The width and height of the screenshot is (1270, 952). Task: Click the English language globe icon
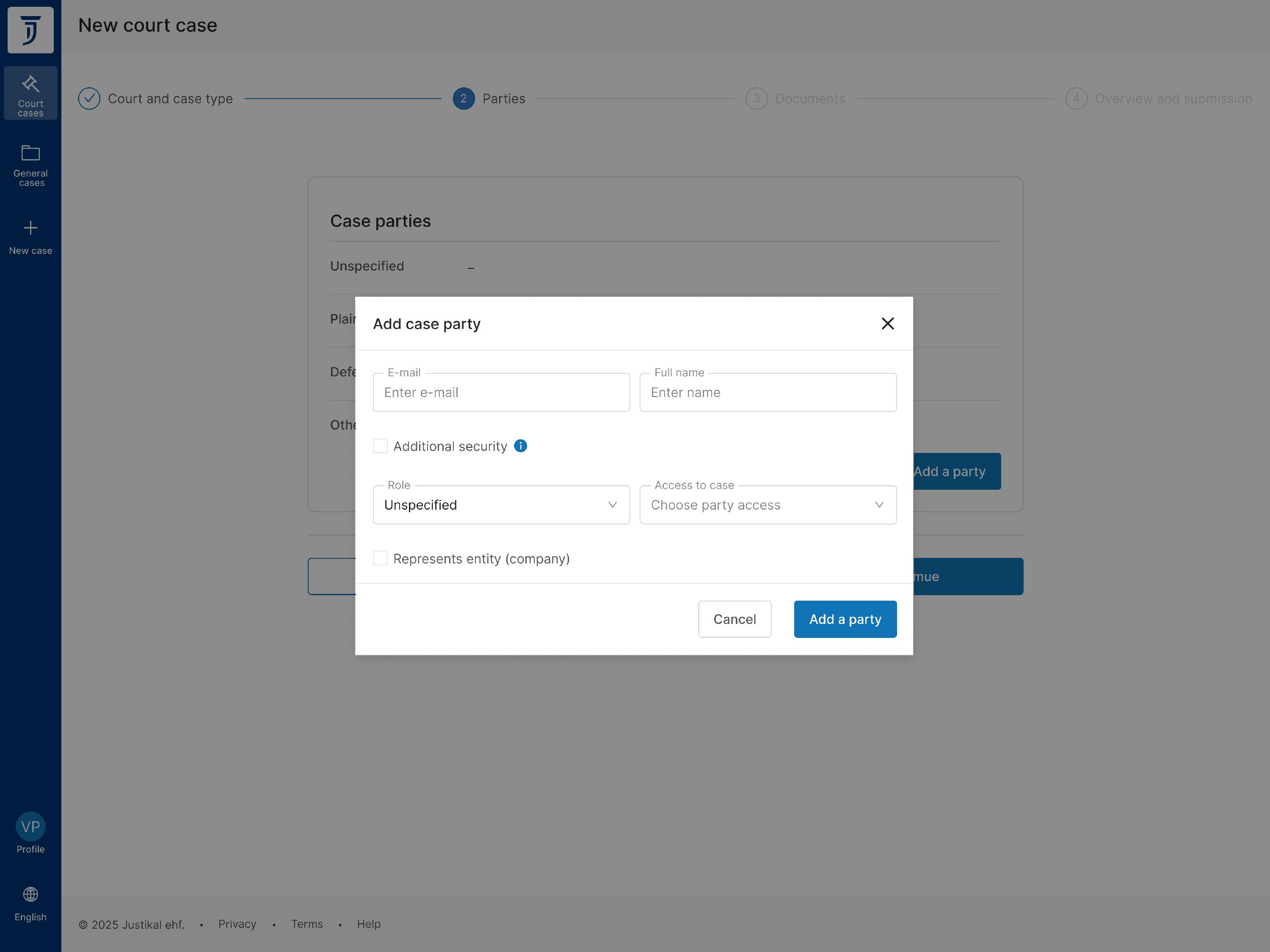pos(30,894)
